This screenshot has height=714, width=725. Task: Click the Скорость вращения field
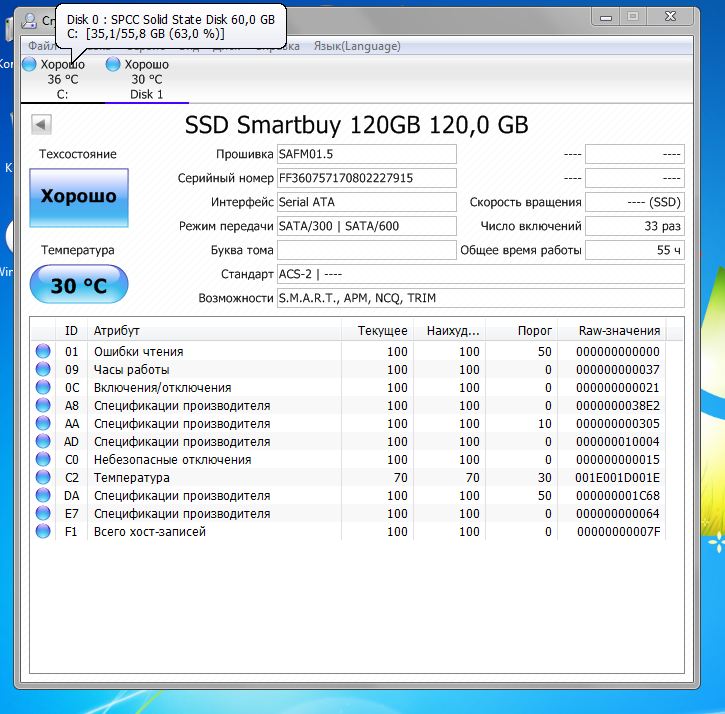pyautogui.click(x=635, y=202)
